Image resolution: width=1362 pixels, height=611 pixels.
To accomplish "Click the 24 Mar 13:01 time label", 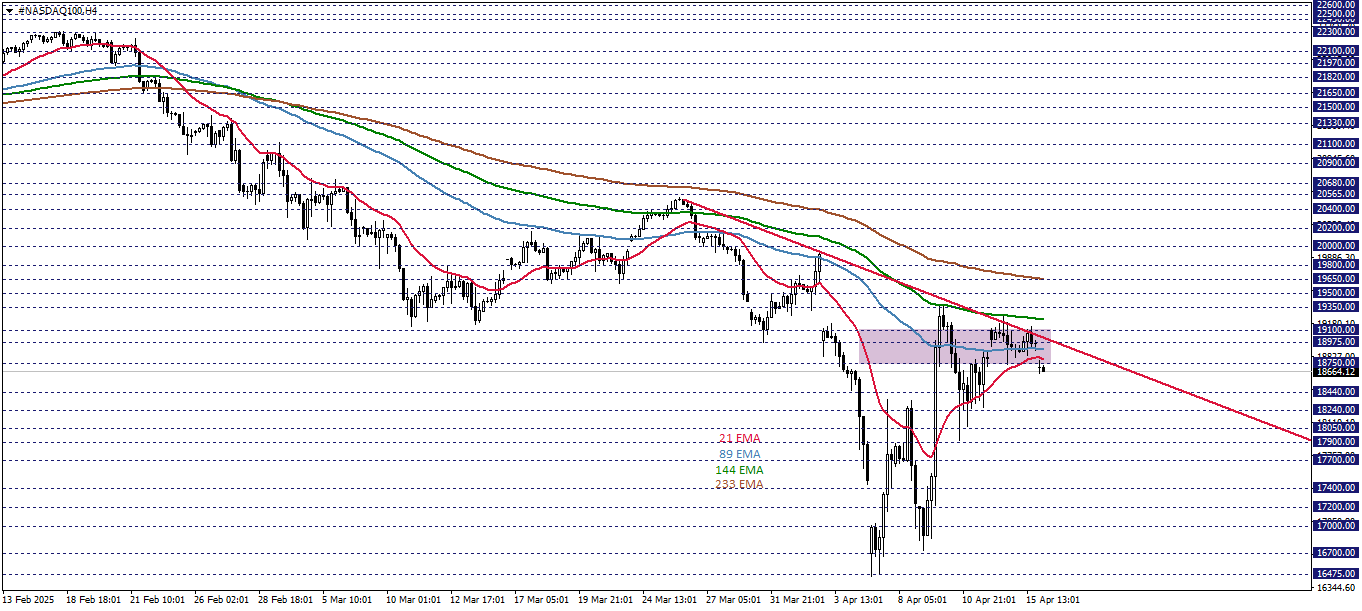I will click(670, 601).
